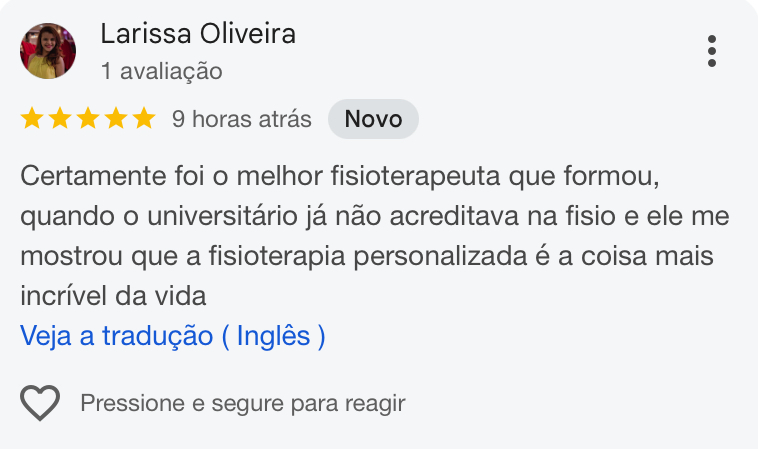Viewport: 758px width, 449px height.
Task: Open the three-dot more options menu
Action: [711, 51]
